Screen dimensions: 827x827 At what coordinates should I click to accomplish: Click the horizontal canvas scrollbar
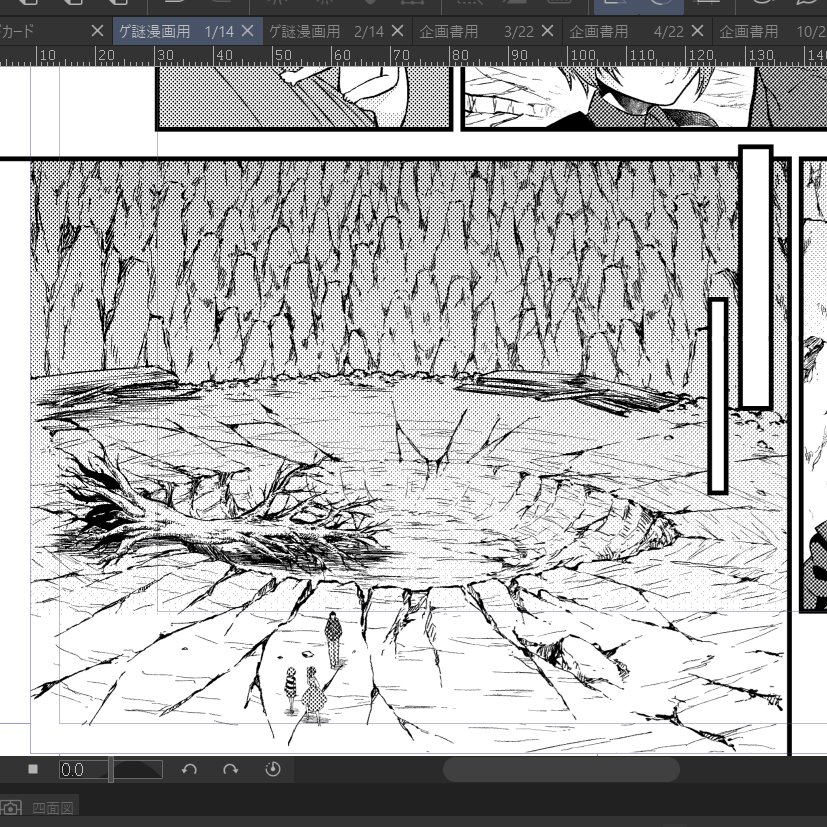pos(561,770)
